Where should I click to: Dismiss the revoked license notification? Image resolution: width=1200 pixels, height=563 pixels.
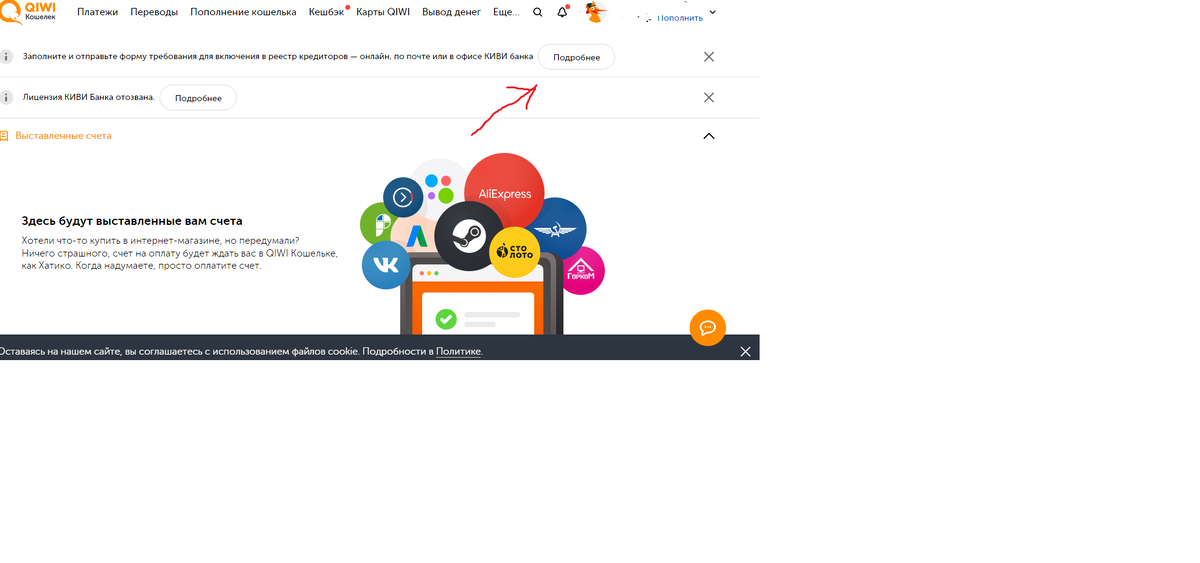(x=709, y=98)
